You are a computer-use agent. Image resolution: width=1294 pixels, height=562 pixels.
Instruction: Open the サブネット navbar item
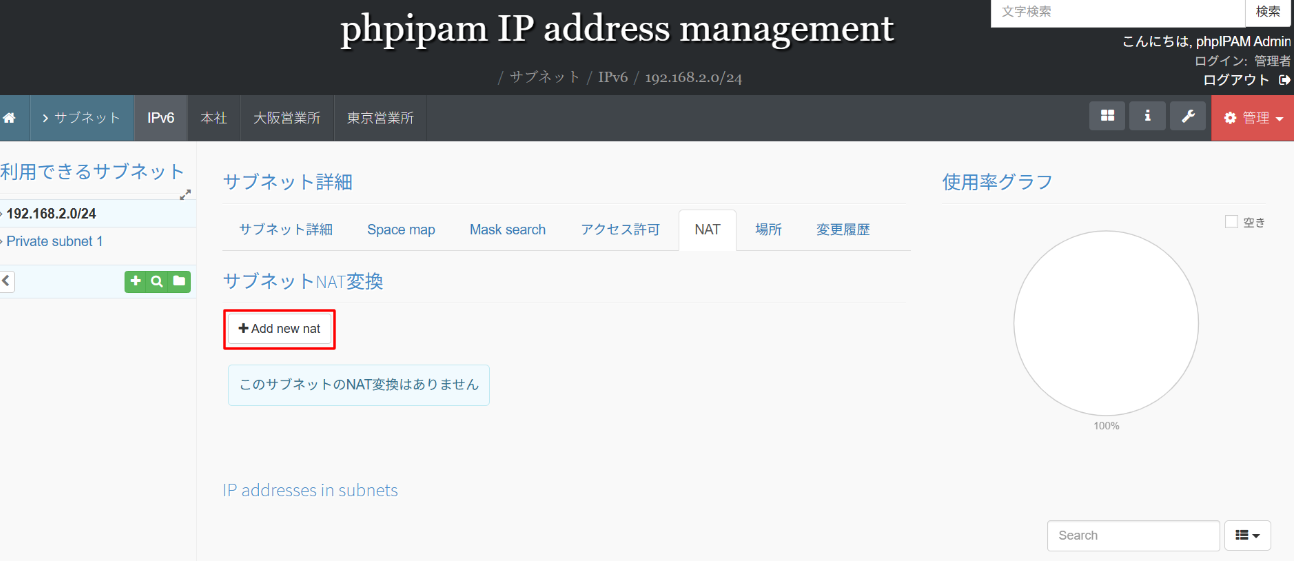82,118
